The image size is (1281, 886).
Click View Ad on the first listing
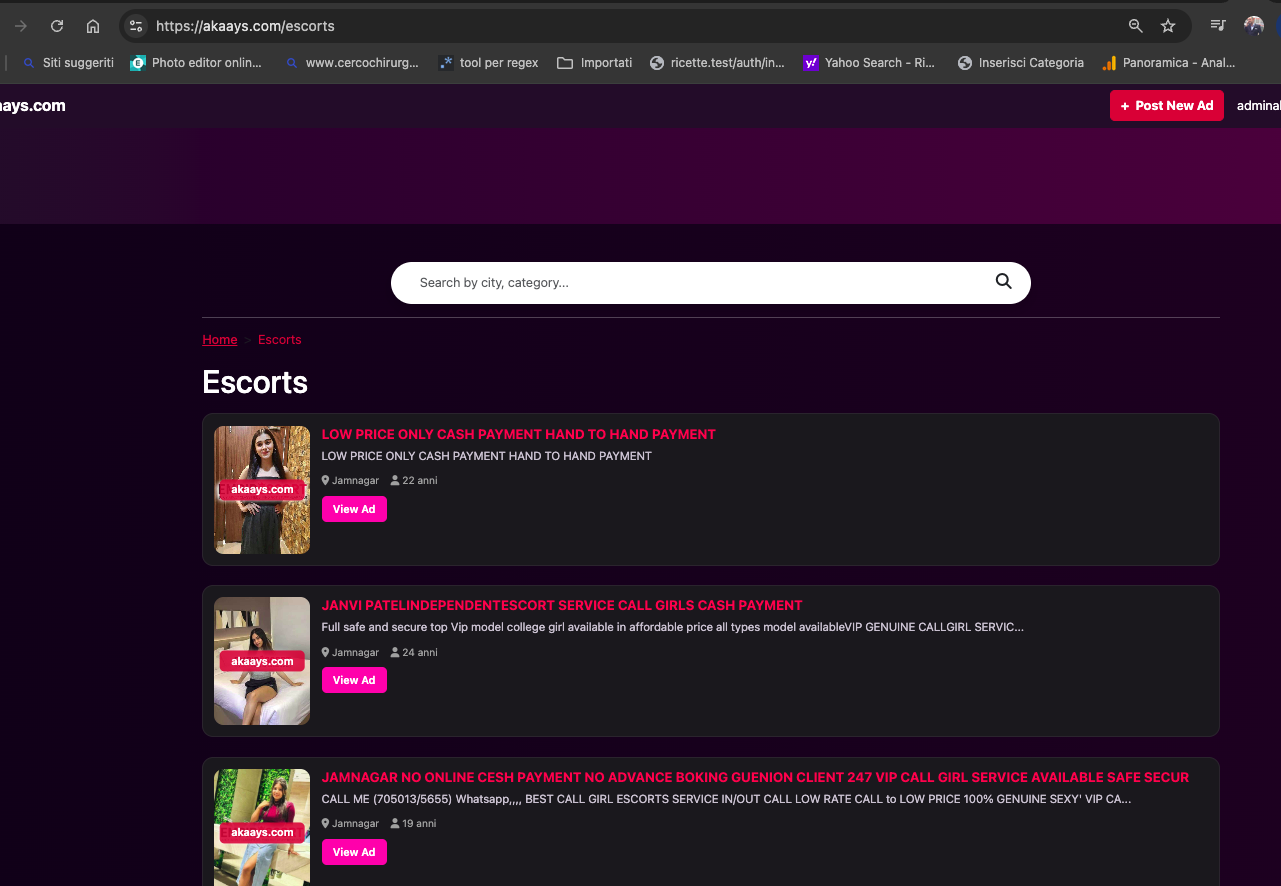click(354, 509)
